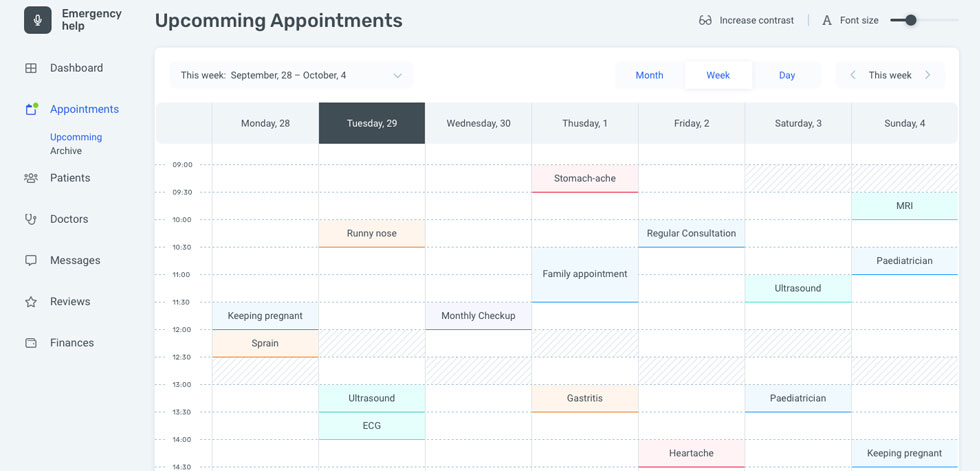Click the letter A font size icon
Viewport: 980px width, 471px height.
pos(827,21)
